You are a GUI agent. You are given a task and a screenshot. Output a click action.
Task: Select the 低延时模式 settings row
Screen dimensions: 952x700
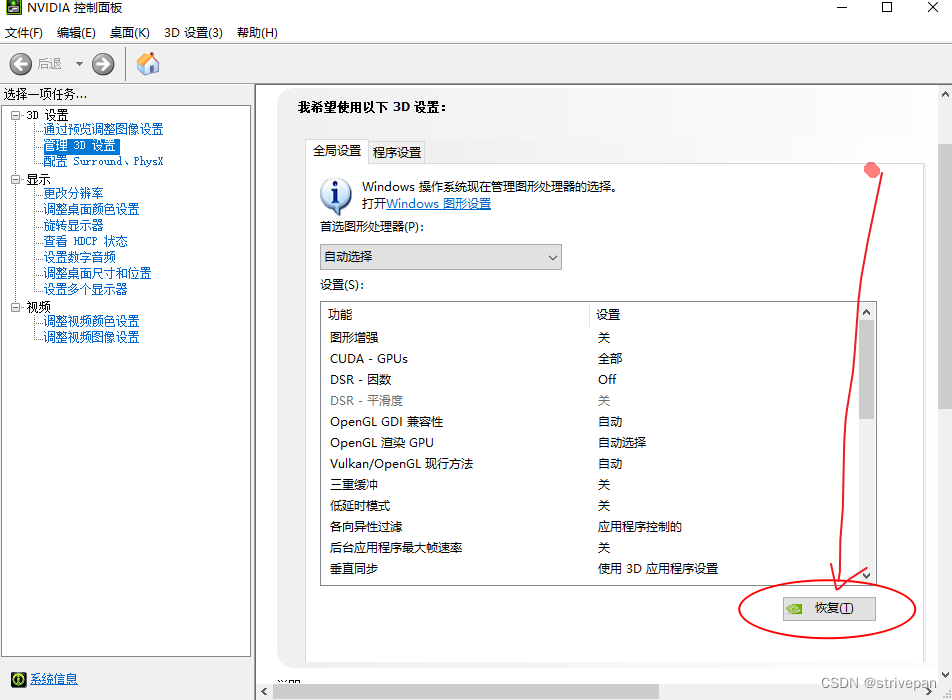590,506
